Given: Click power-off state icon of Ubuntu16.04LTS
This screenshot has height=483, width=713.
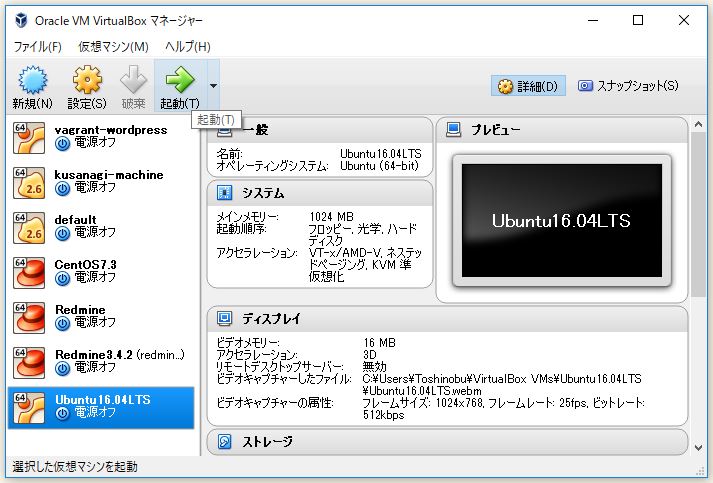Looking at the screenshot, I should [63, 413].
